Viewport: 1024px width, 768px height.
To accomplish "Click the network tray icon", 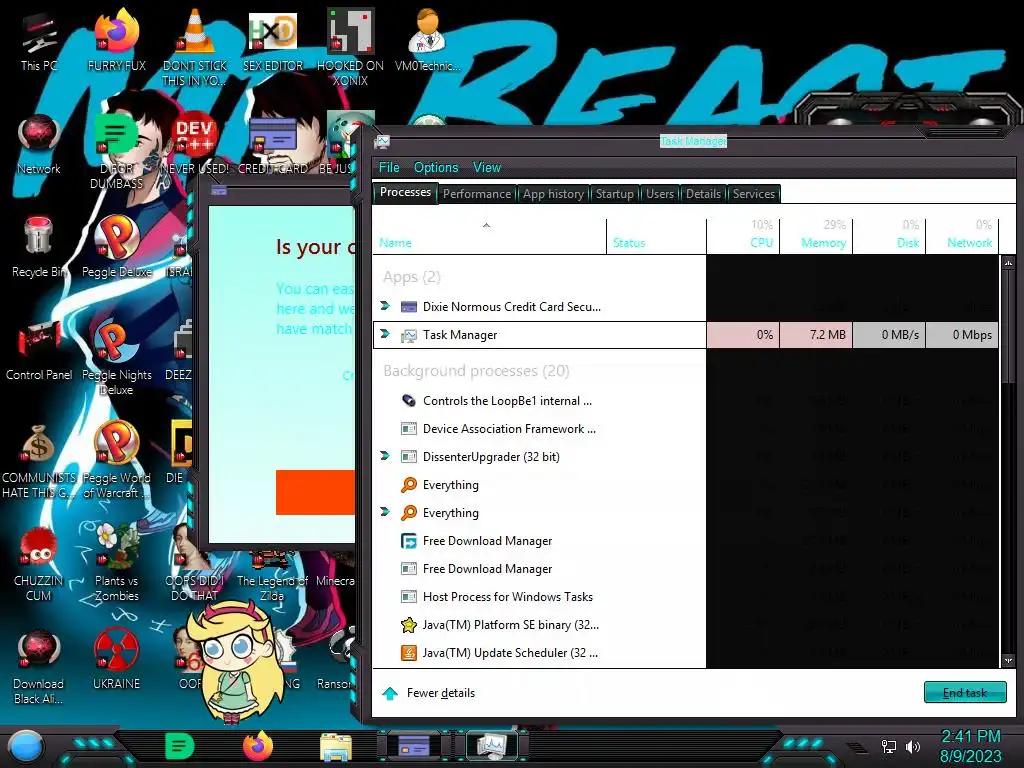I will pyautogui.click(x=889, y=746).
